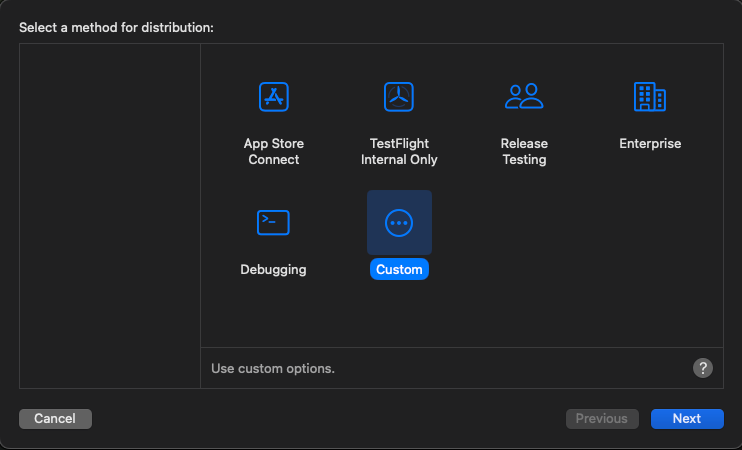Viewport: 742px width, 450px height.
Task: Go back with the Previous button
Action: (x=602, y=419)
